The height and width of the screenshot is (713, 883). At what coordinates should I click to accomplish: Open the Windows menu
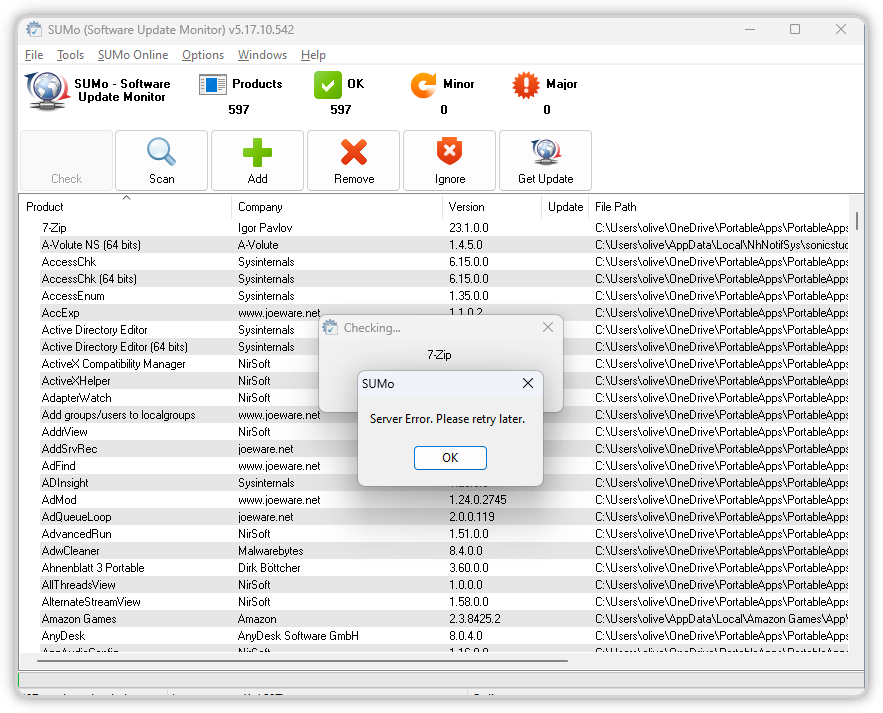coord(262,55)
